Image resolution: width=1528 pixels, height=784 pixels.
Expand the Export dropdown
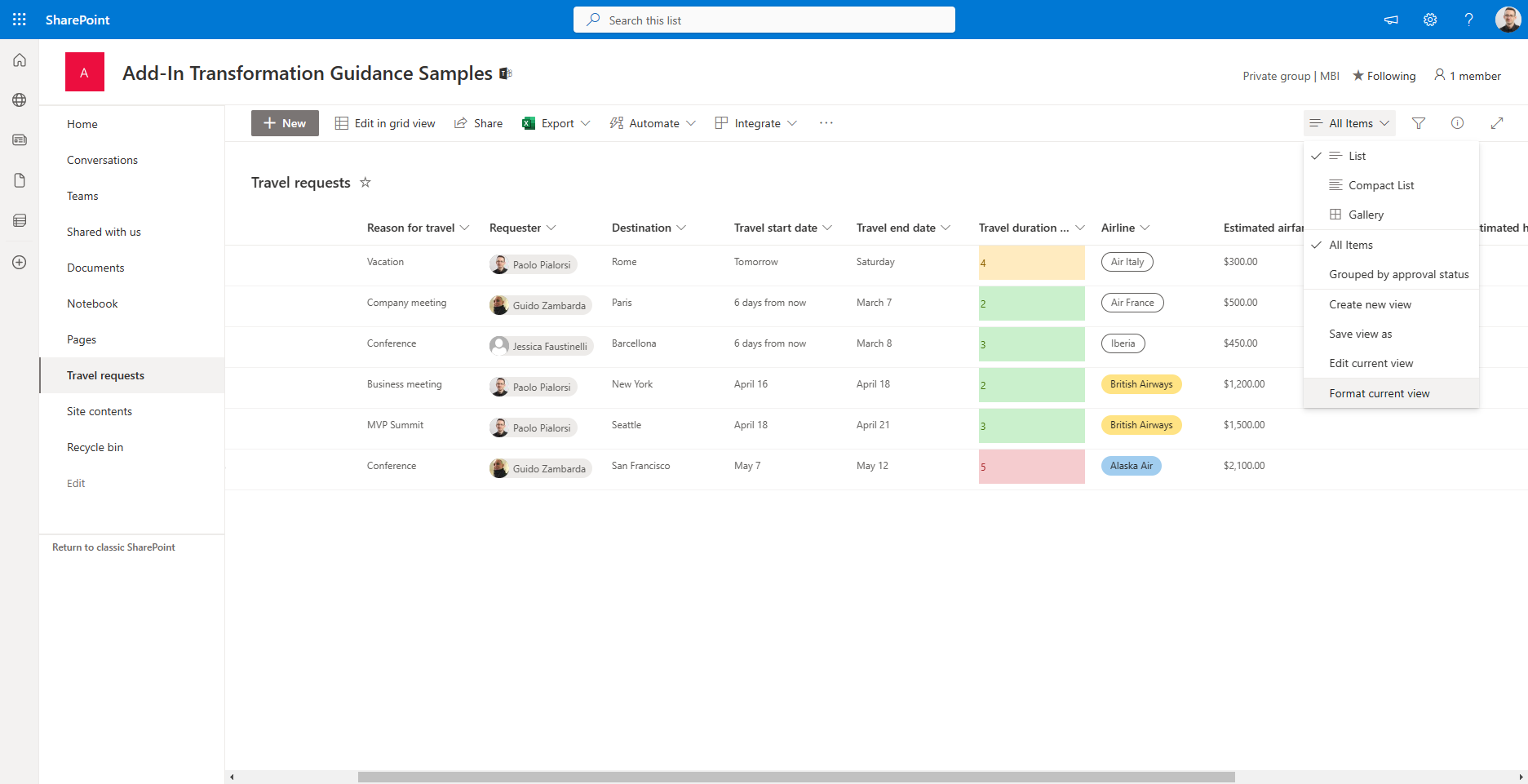click(585, 124)
